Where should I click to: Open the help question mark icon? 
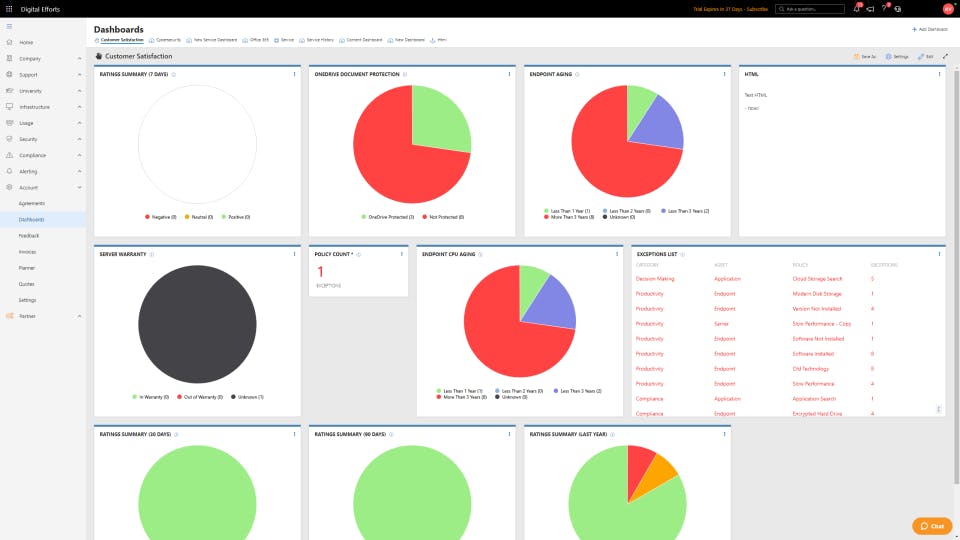tap(884, 9)
